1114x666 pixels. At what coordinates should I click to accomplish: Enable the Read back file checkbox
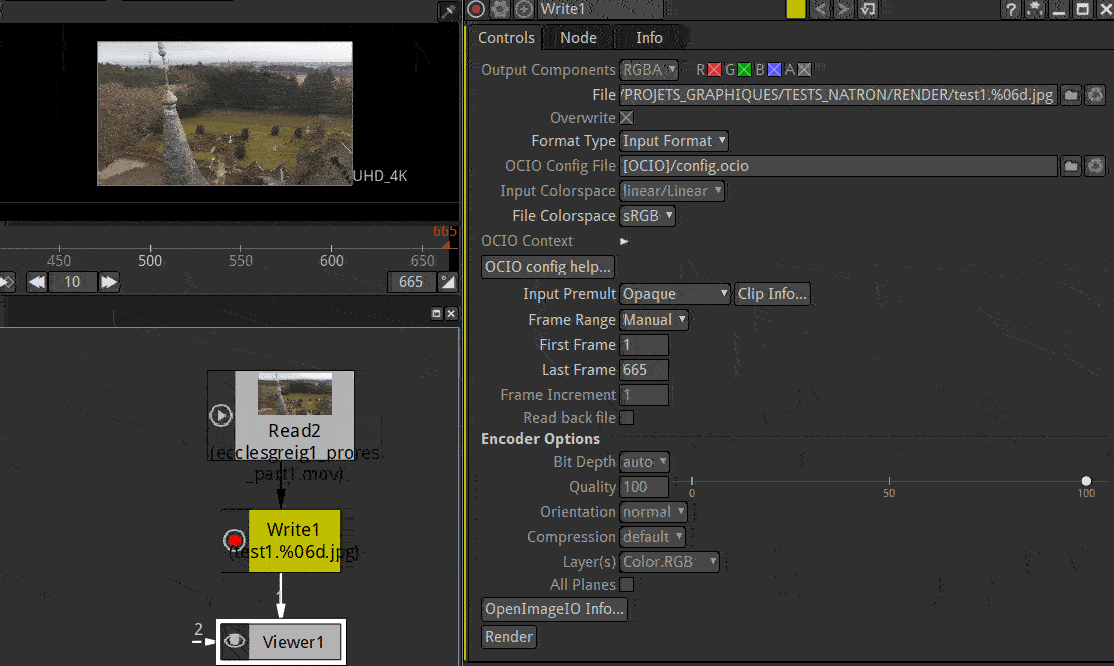click(627, 418)
